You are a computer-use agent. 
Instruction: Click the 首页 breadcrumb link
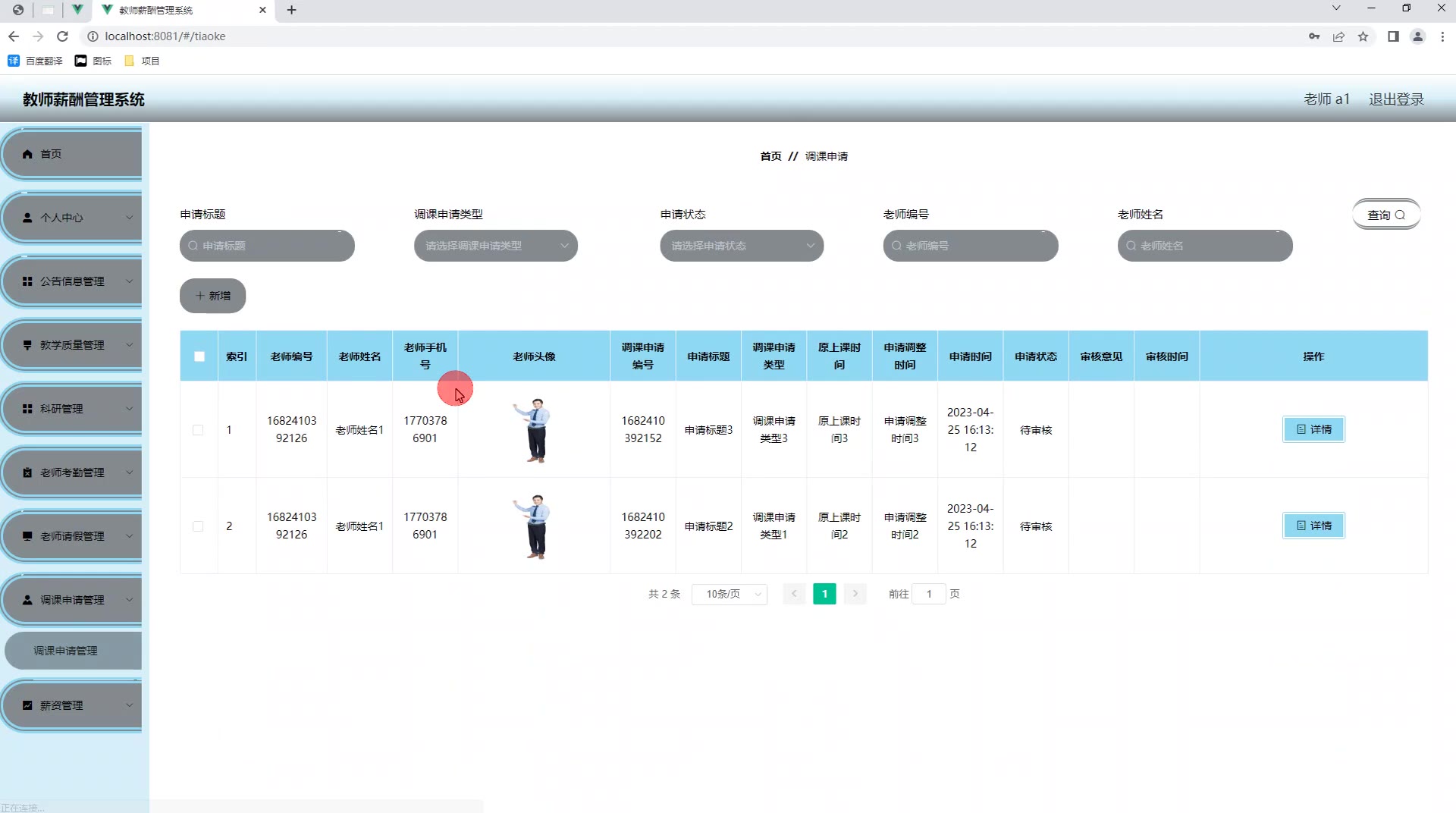point(770,156)
